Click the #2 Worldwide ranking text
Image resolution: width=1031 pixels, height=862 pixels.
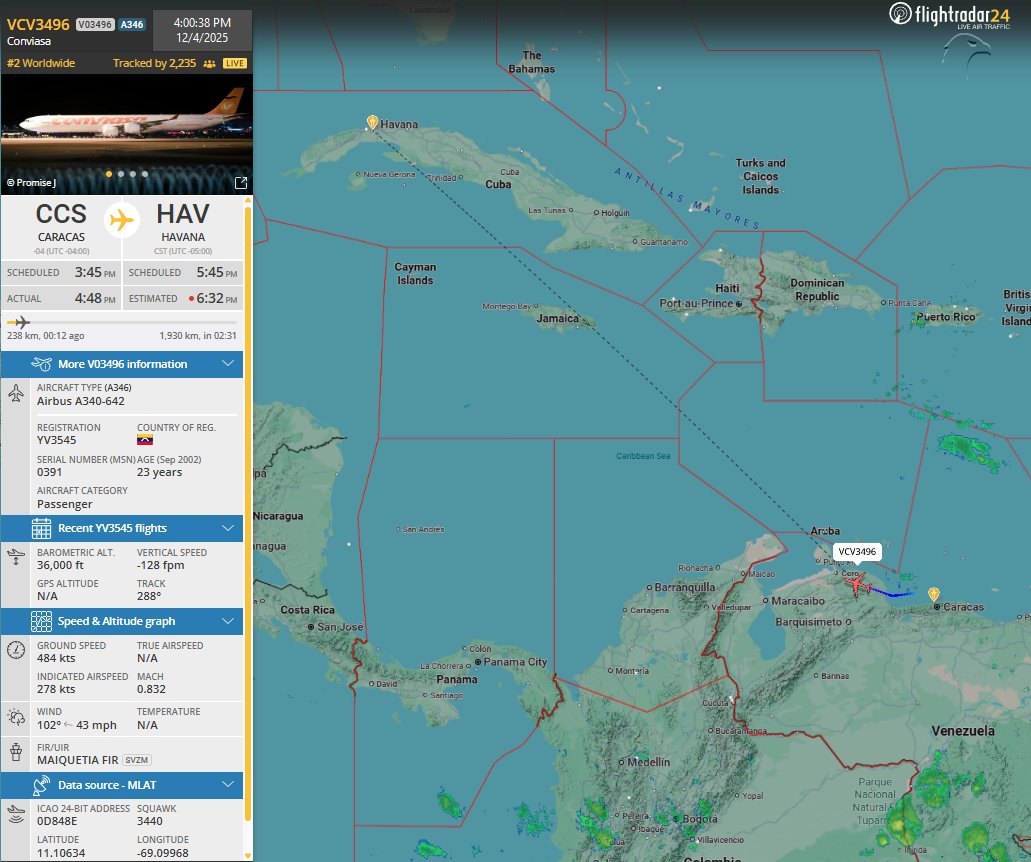[41, 63]
